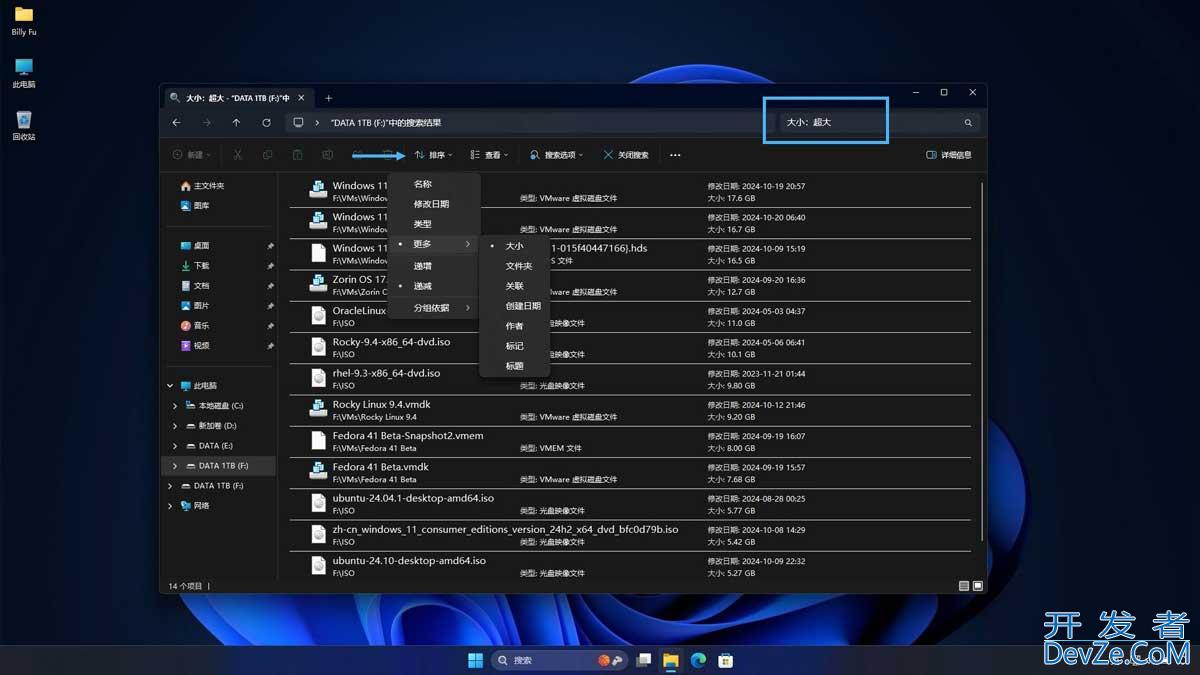
Task: Choose 关联 in the 更多 submenu
Action: (515, 286)
